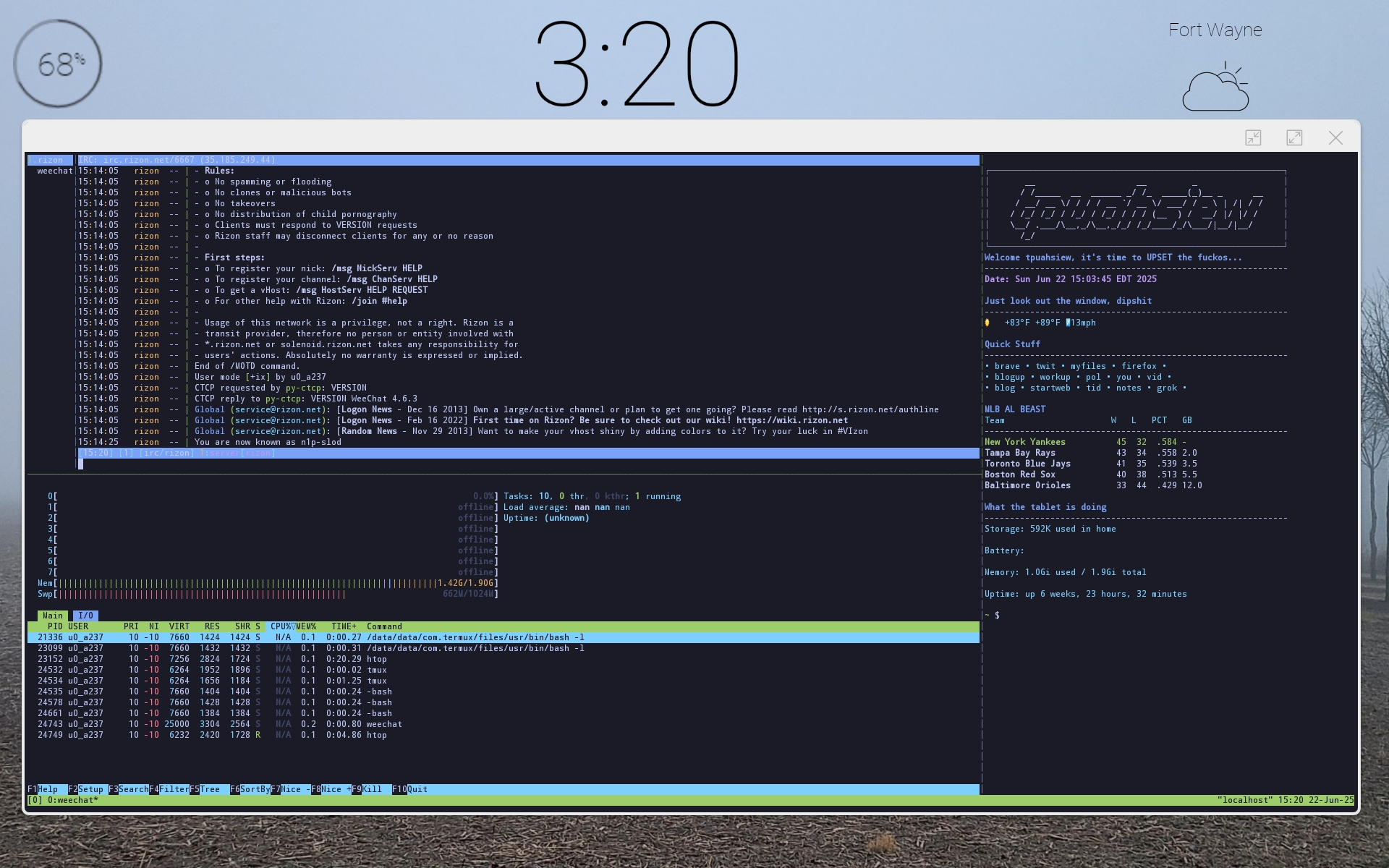Click the http://s.rizon.net/authline URL
1389x868 pixels.
(870, 409)
